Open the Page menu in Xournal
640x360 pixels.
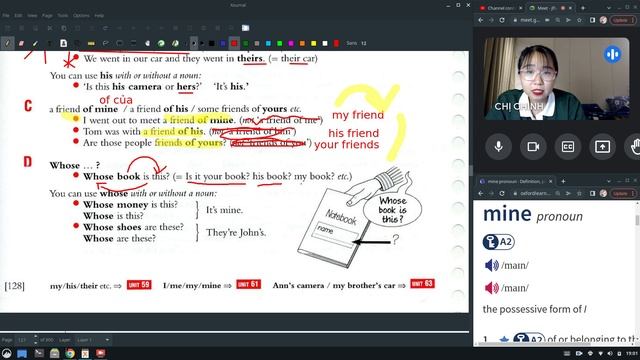coord(47,16)
